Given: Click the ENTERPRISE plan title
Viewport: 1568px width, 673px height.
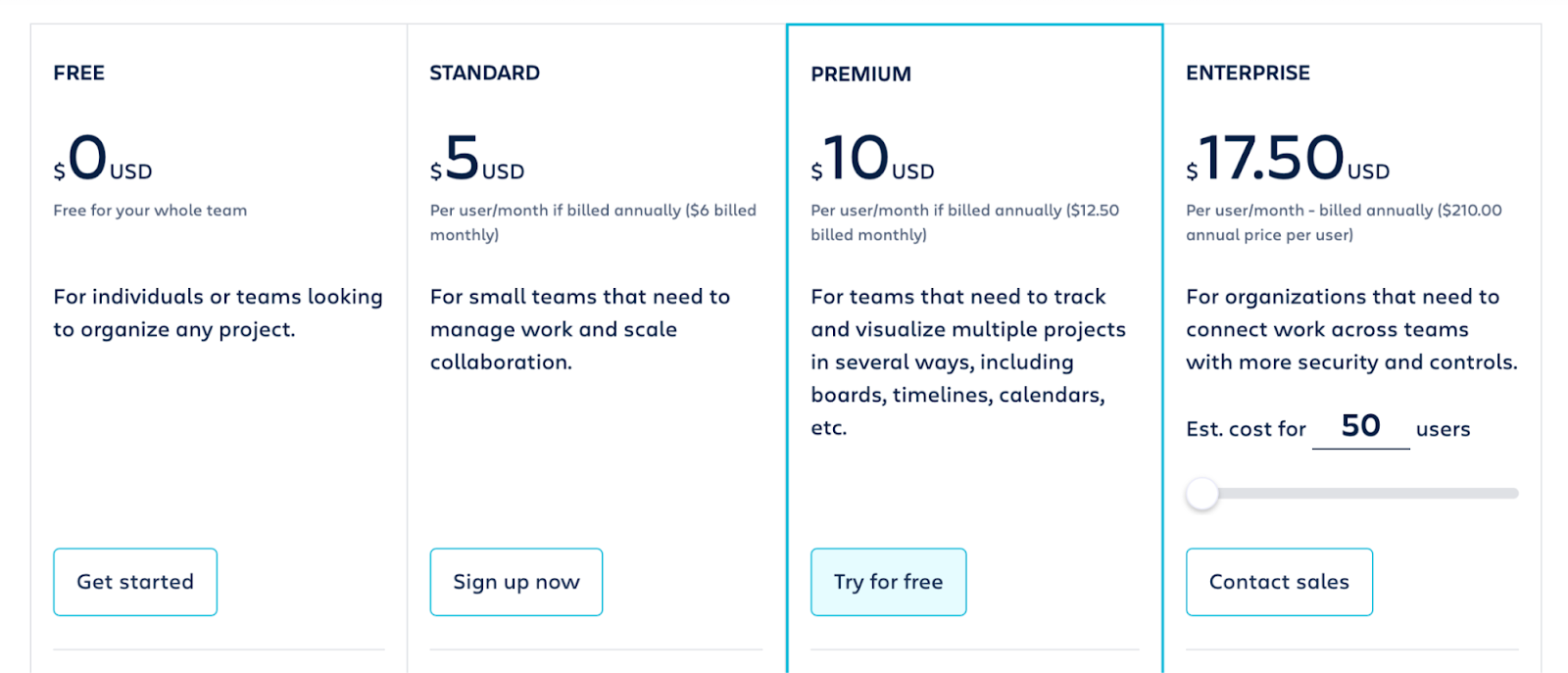Looking at the screenshot, I should coord(1248,73).
